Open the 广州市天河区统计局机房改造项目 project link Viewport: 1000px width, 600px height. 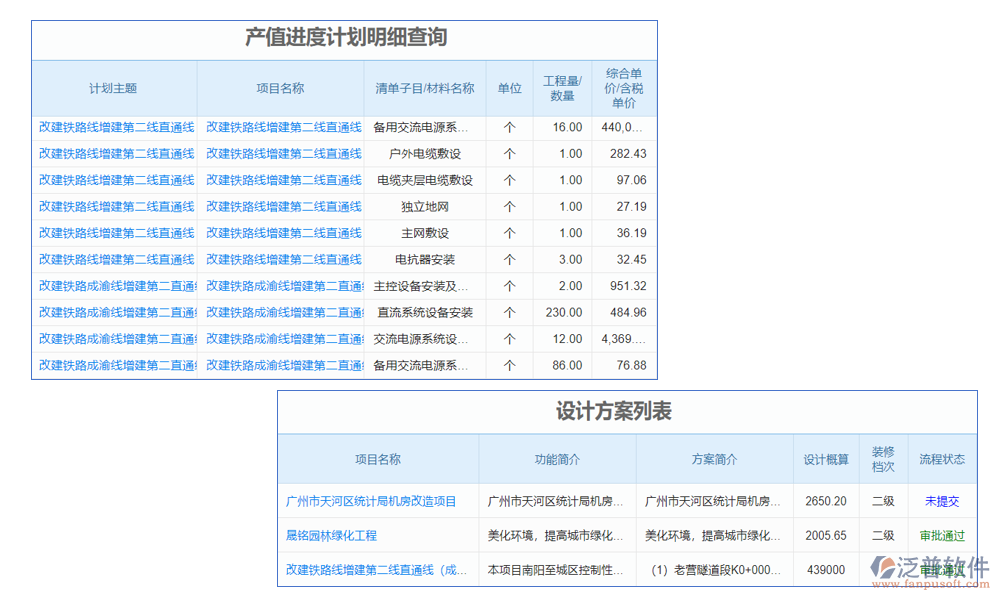[x=372, y=501]
